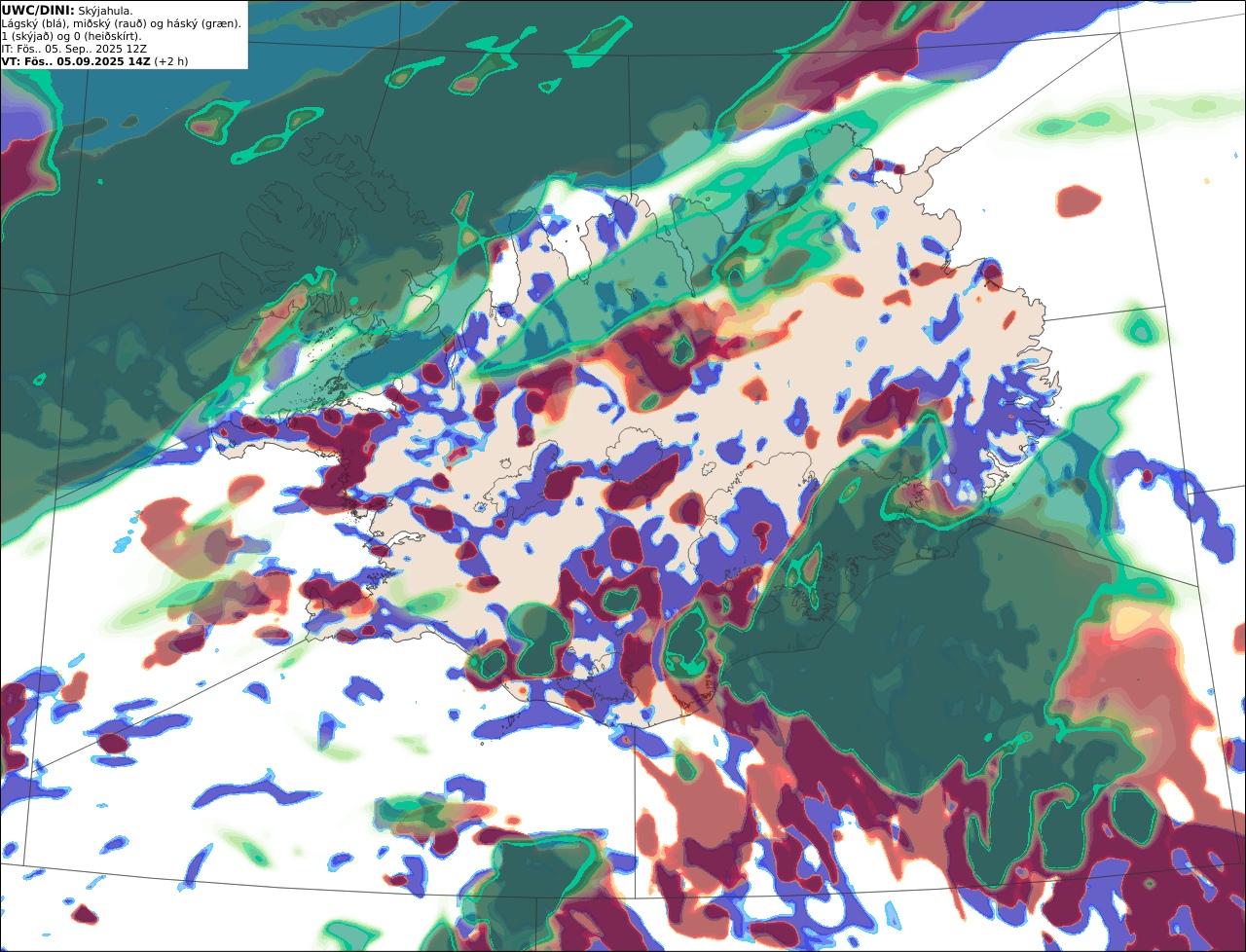The width and height of the screenshot is (1246, 952).
Task: Click the 'VT: Fös.. 05.09.2025 14Z' line
Action: coord(94,61)
